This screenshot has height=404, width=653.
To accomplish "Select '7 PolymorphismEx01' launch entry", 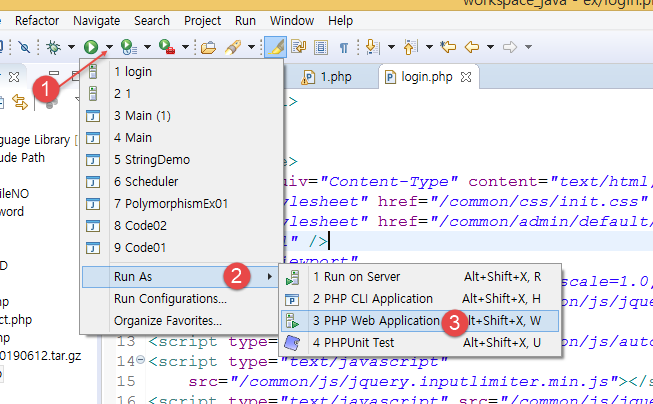I will tap(182, 204).
